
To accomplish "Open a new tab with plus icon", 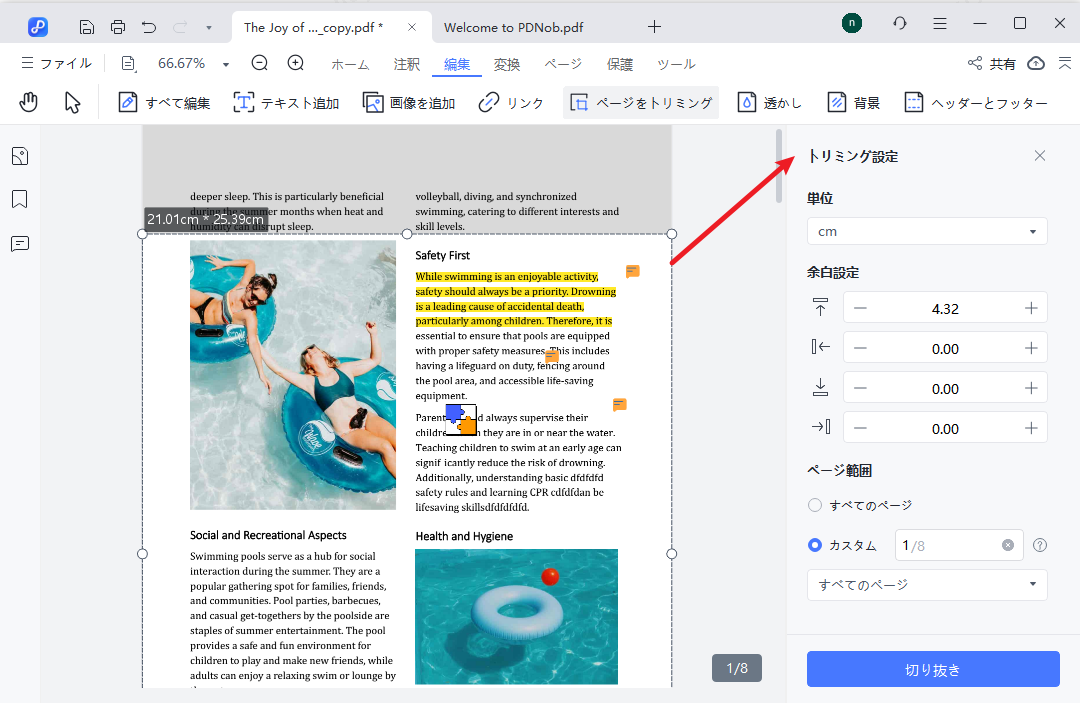I will tap(654, 27).
